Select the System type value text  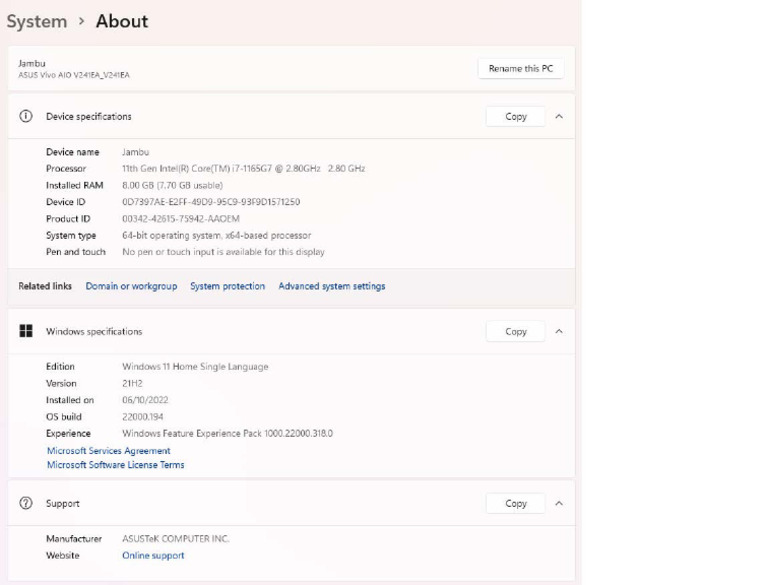pos(216,236)
